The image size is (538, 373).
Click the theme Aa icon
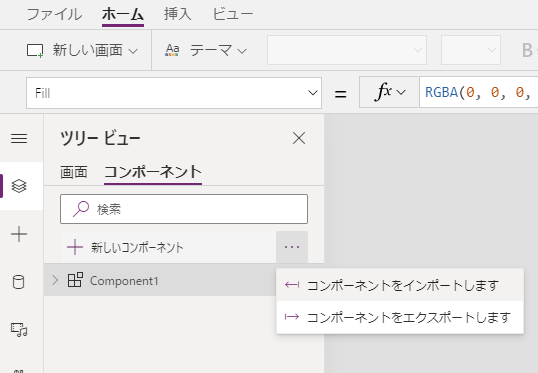[x=172, y=50]
